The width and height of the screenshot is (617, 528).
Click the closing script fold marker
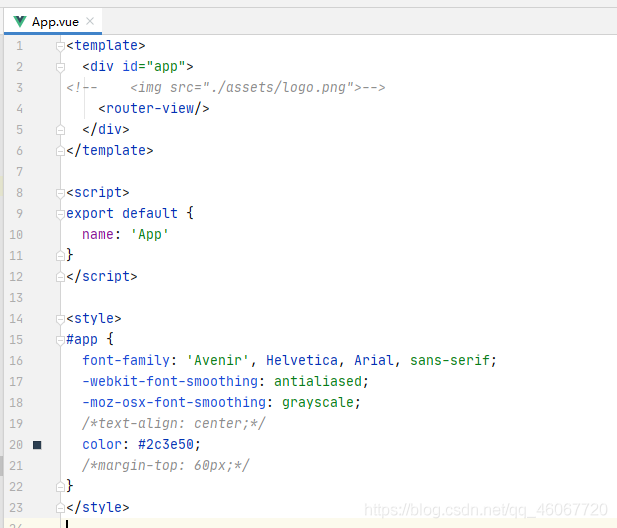pos(60,277)
